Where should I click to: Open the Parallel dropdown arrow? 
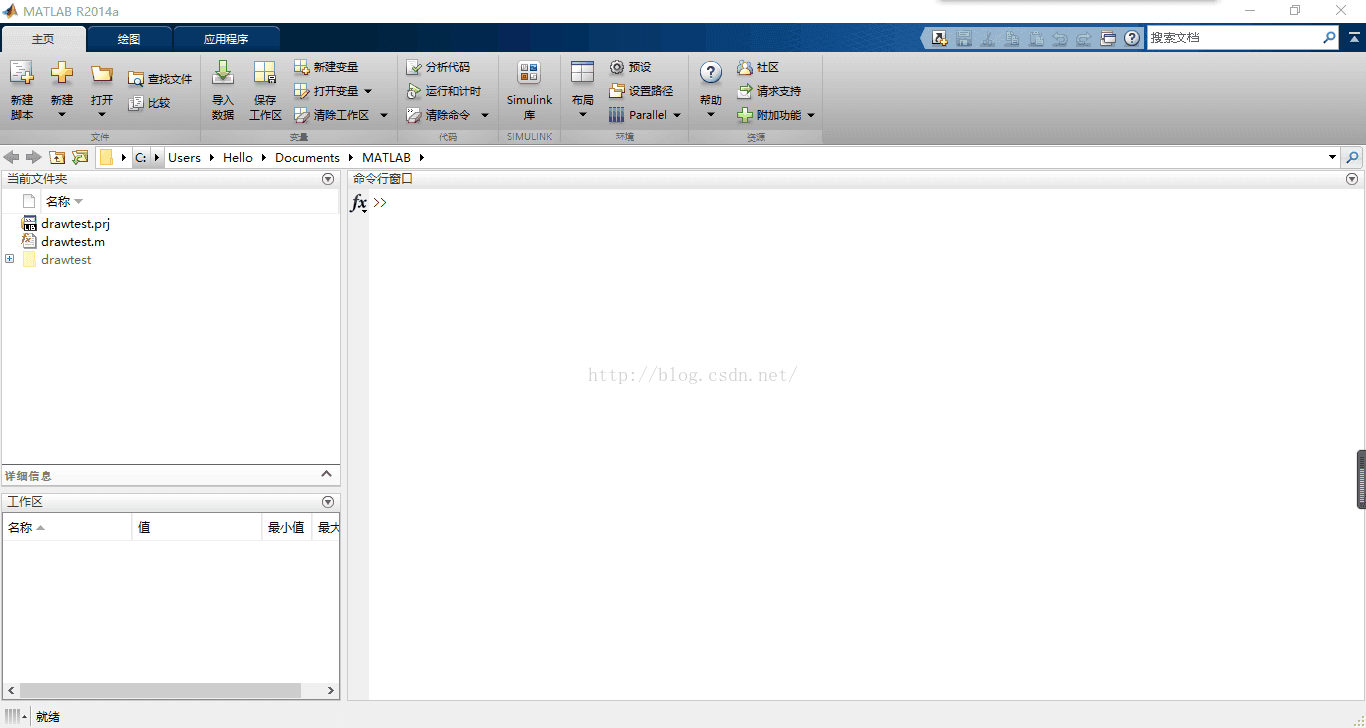click(677, 115)
